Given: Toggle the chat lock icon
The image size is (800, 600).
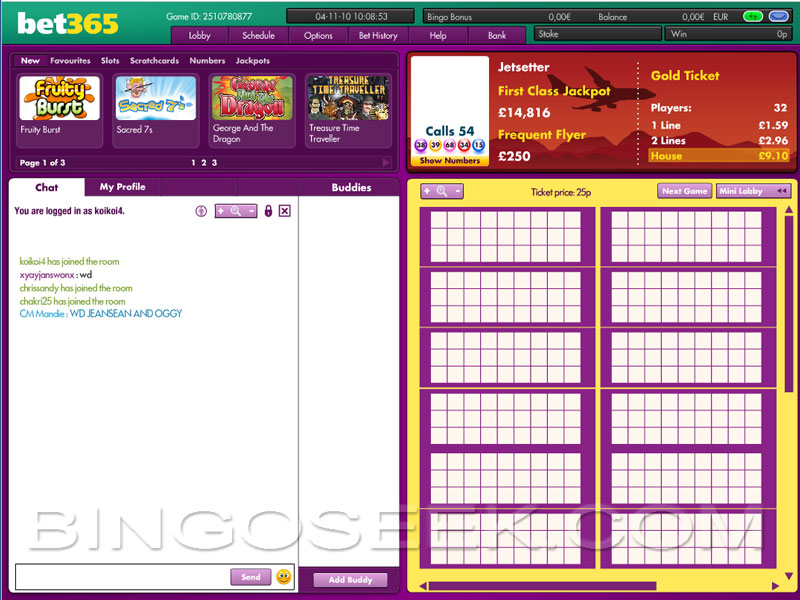Looking at the screenshot, I should [x=268, y=211].
